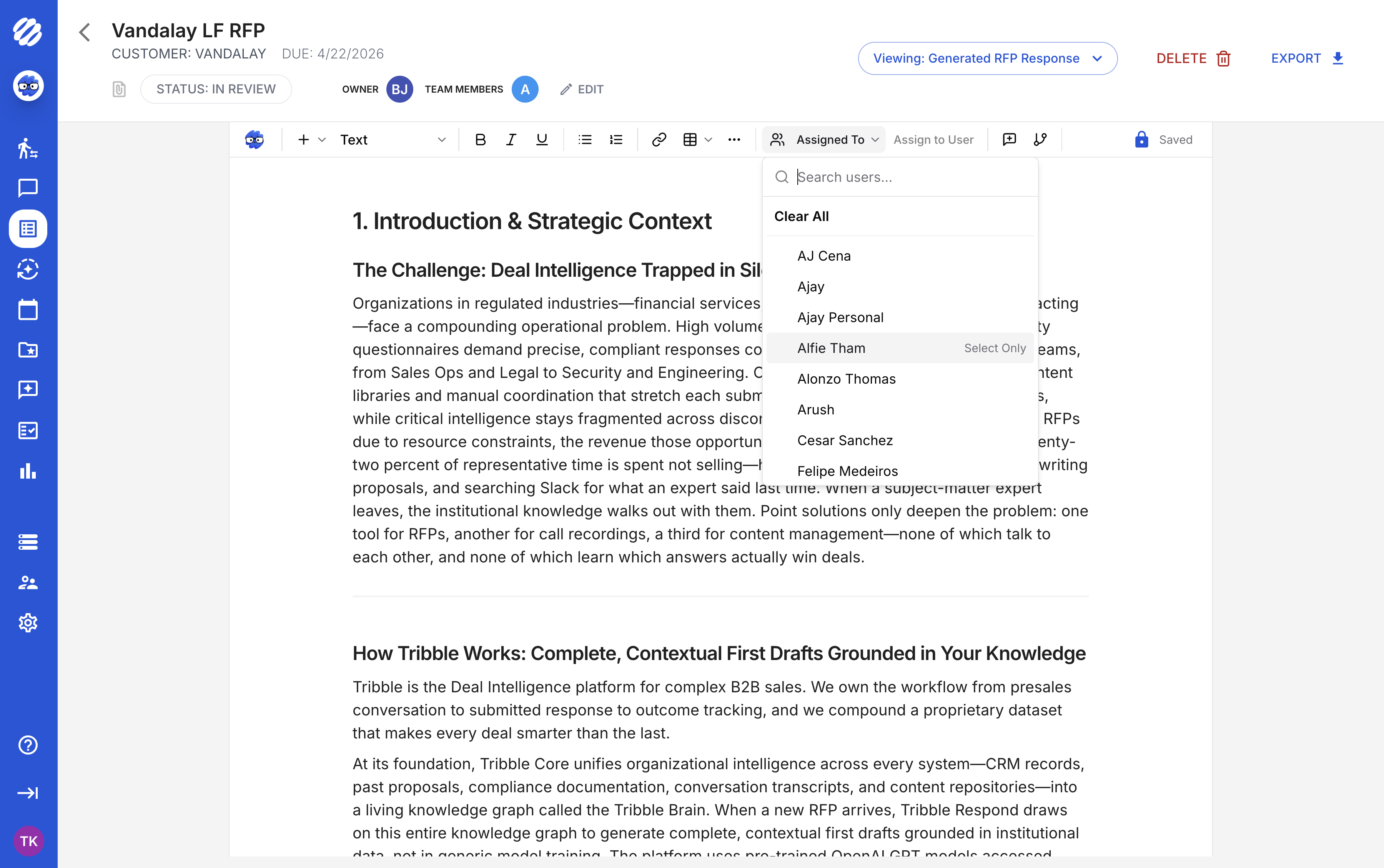The height and width of the screenshot is (868, 1384).
Task: Open the help question mark icon
Action: tap(28, 745)
